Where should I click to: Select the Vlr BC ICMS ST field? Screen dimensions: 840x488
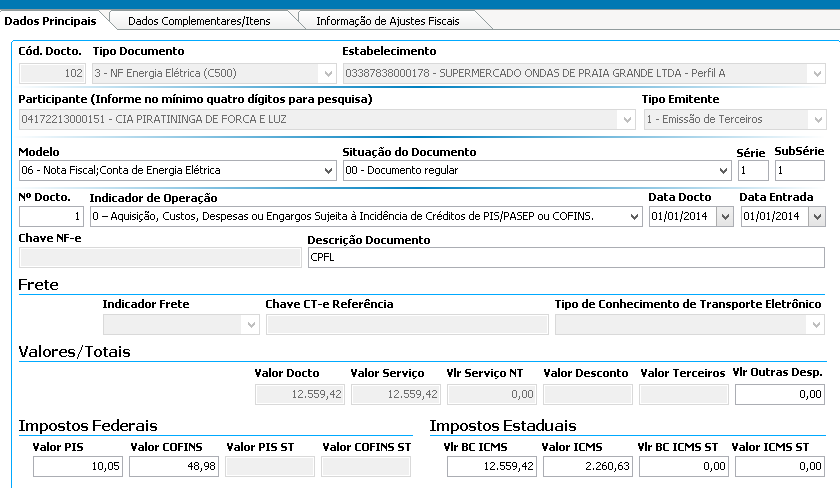pos(682,466)
